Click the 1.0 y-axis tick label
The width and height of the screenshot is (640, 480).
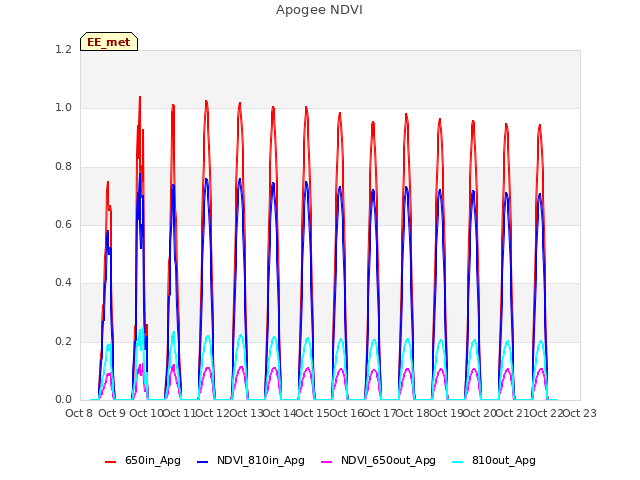(63, 108)
